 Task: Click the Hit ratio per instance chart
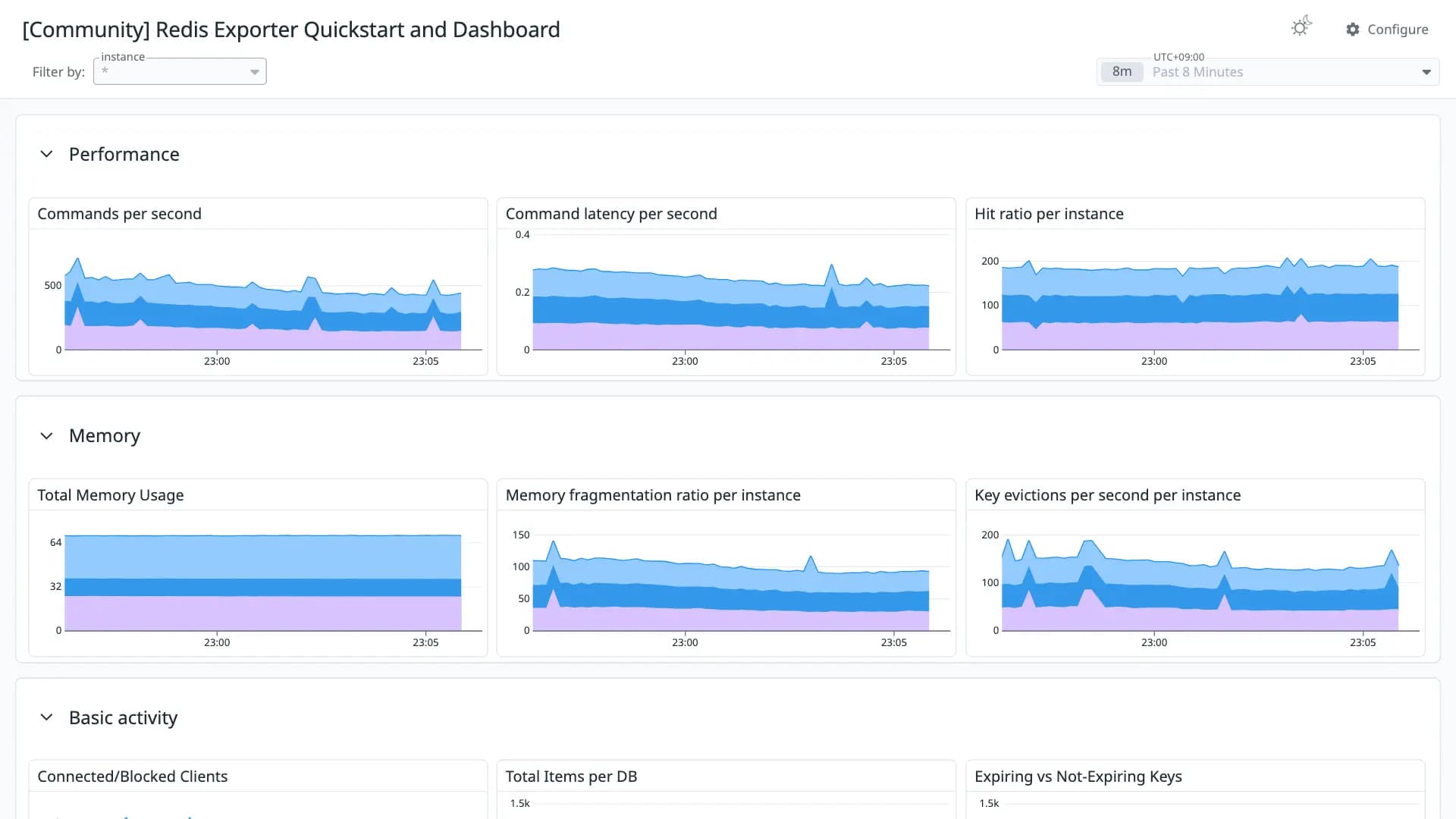(x=1200, y=303)
